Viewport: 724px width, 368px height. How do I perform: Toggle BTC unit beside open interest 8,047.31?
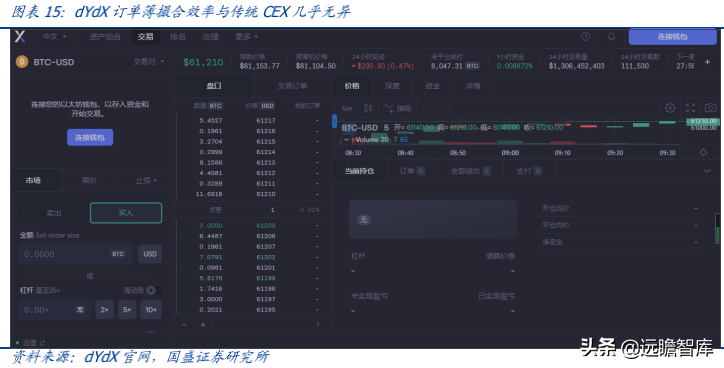click(472, 66)
